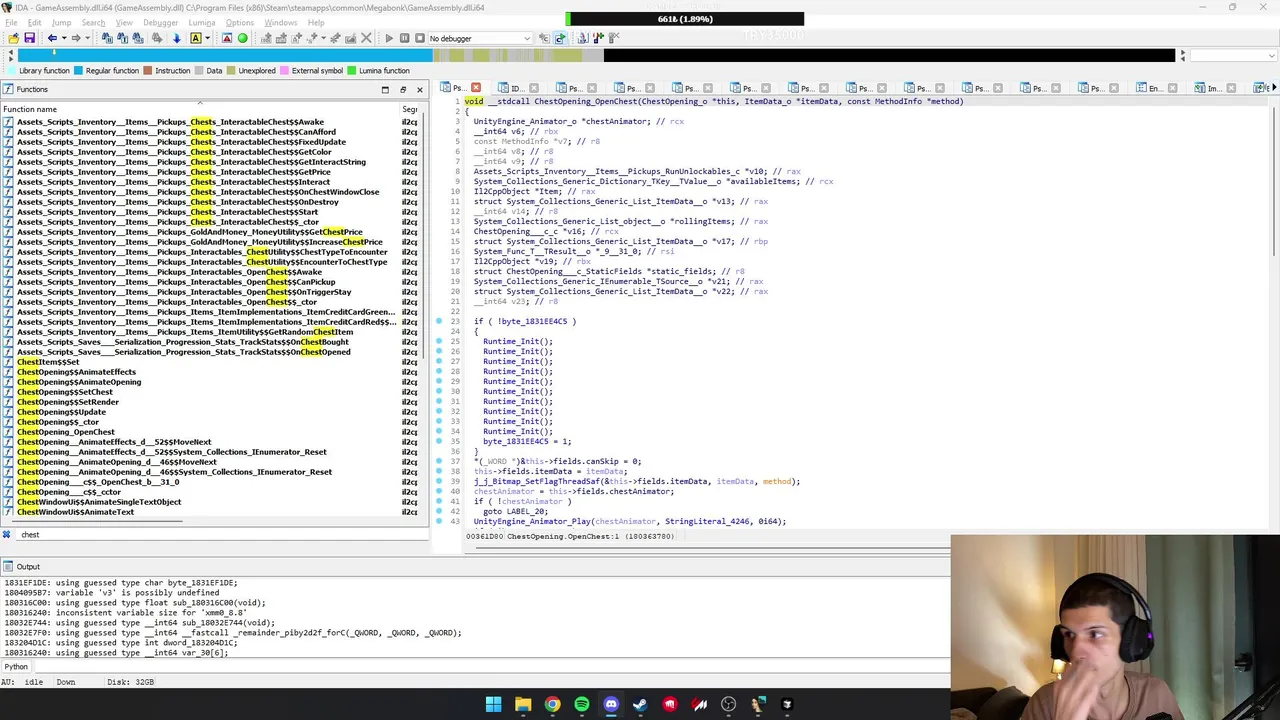Click the open file folder toolbar icon

click(13, 38)
